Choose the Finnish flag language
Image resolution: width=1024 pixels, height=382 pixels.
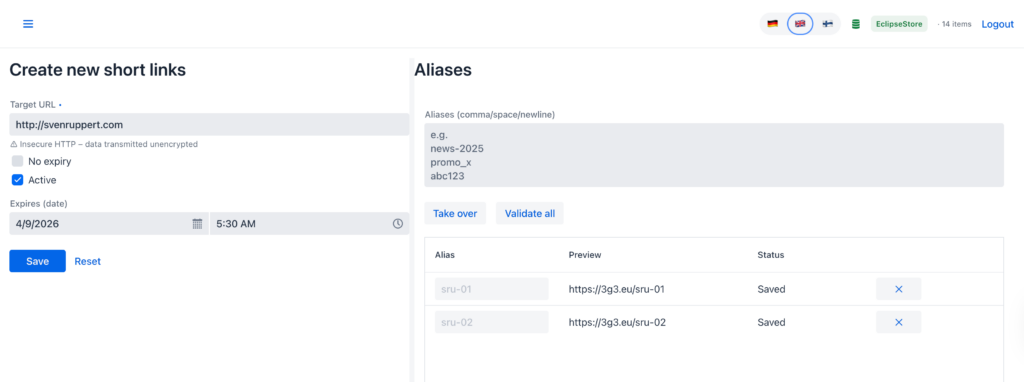pos(827,24)
